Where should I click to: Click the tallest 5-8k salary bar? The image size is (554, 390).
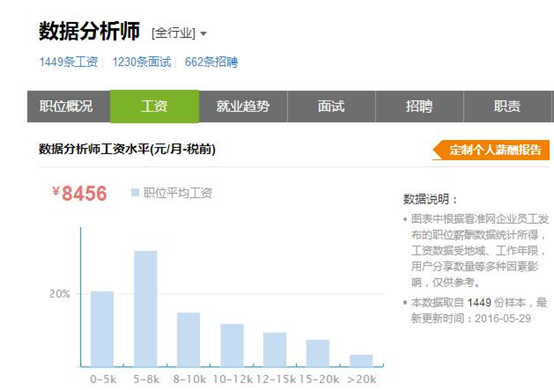point(146,309)
